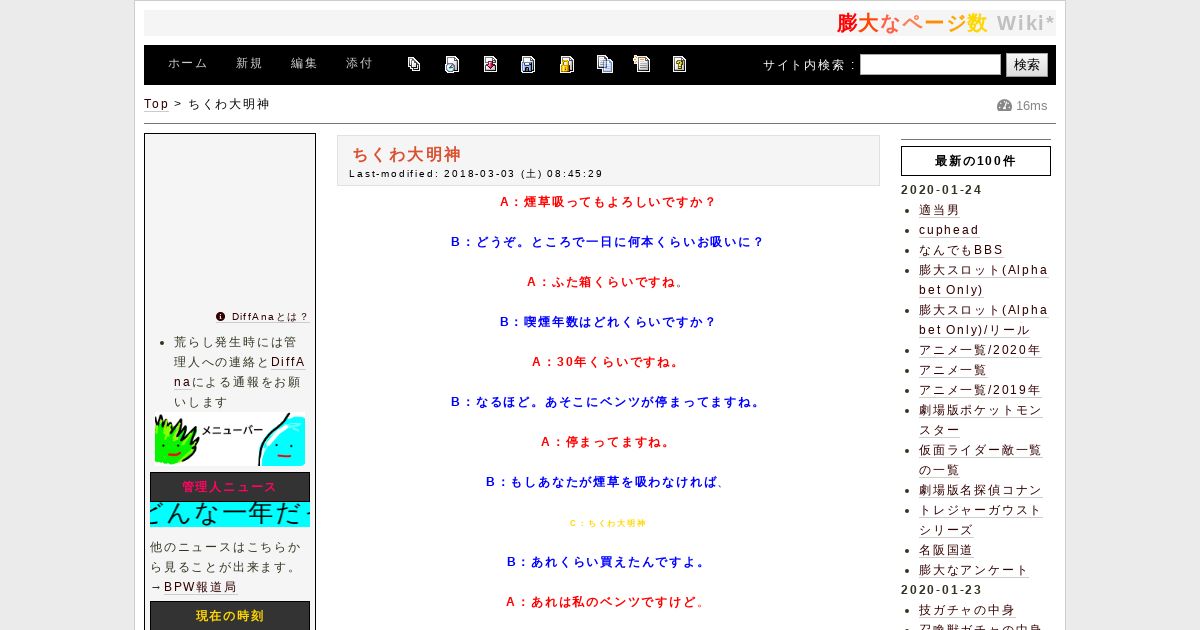Open the 名阪国道 link
This screenshot has width=1200, height=630.
click(946, 550)
